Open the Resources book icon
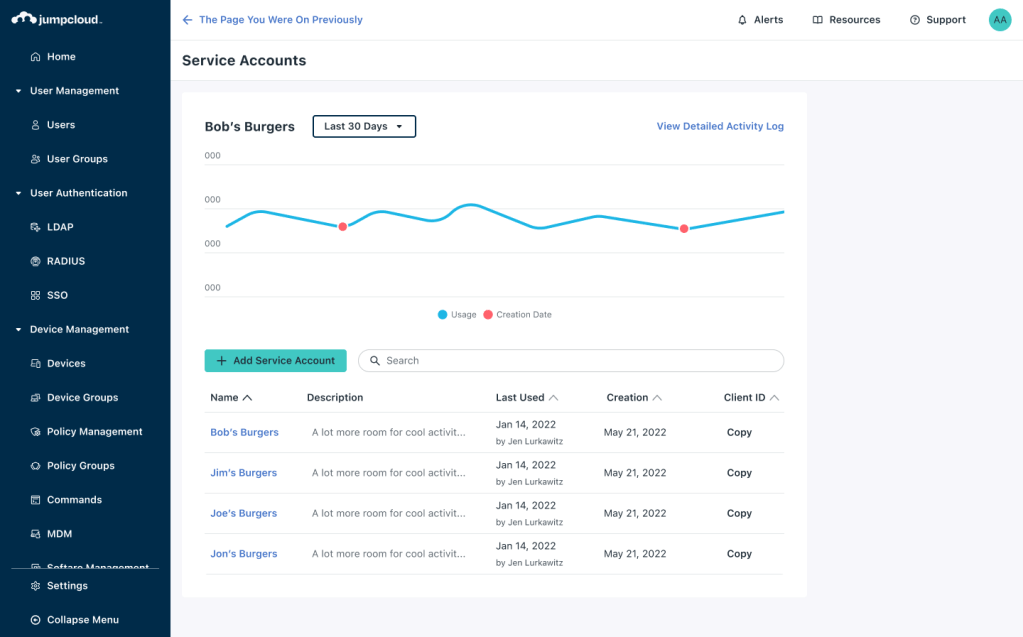 click(817, 20)
